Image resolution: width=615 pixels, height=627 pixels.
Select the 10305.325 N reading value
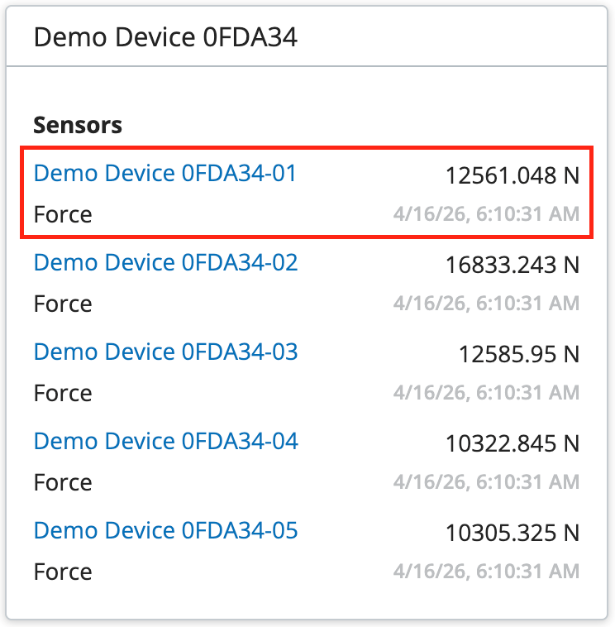pyautogui.click(x=512, y=533)
